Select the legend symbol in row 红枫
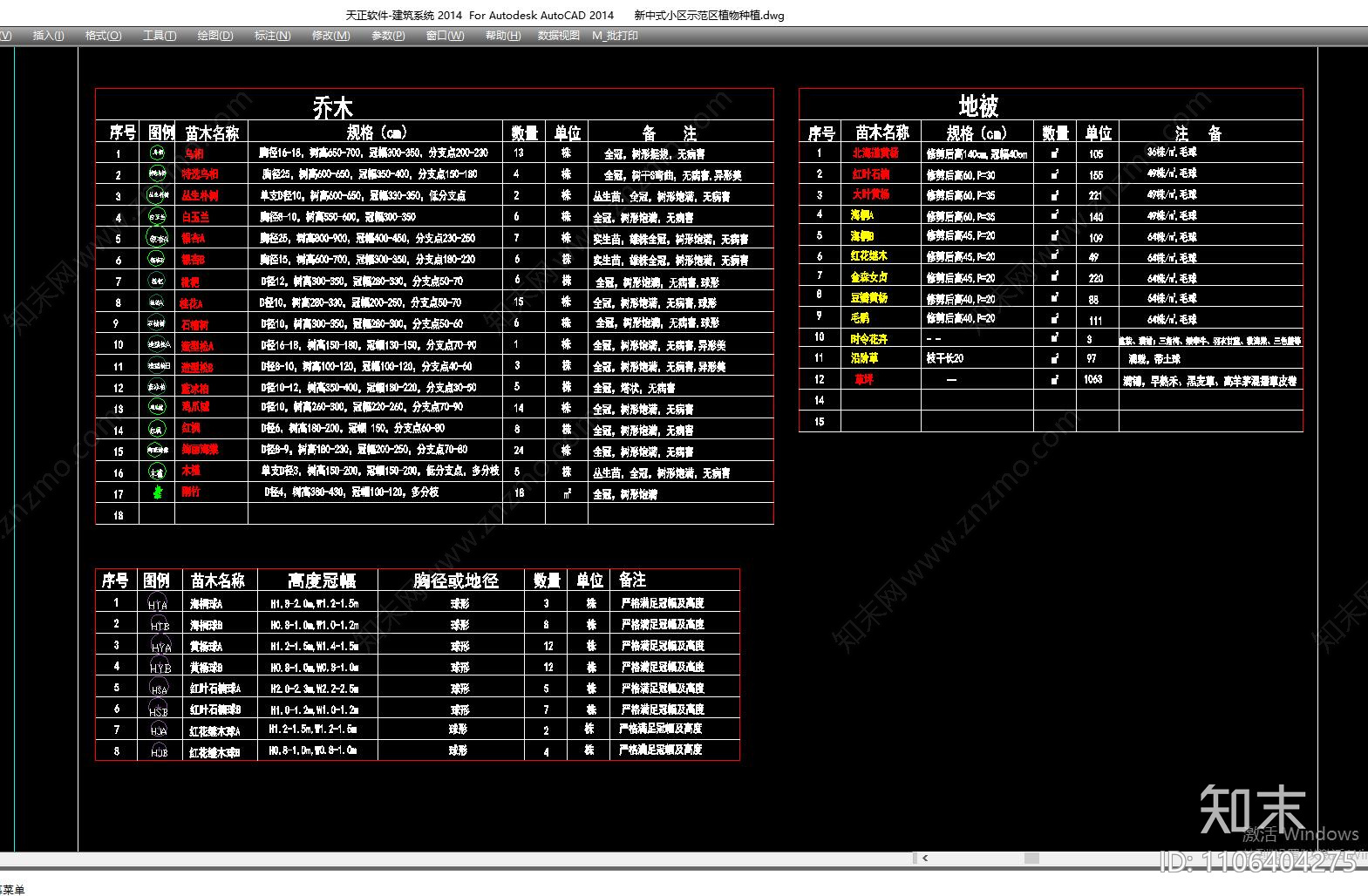The image size is (1368, 896). 157,429
